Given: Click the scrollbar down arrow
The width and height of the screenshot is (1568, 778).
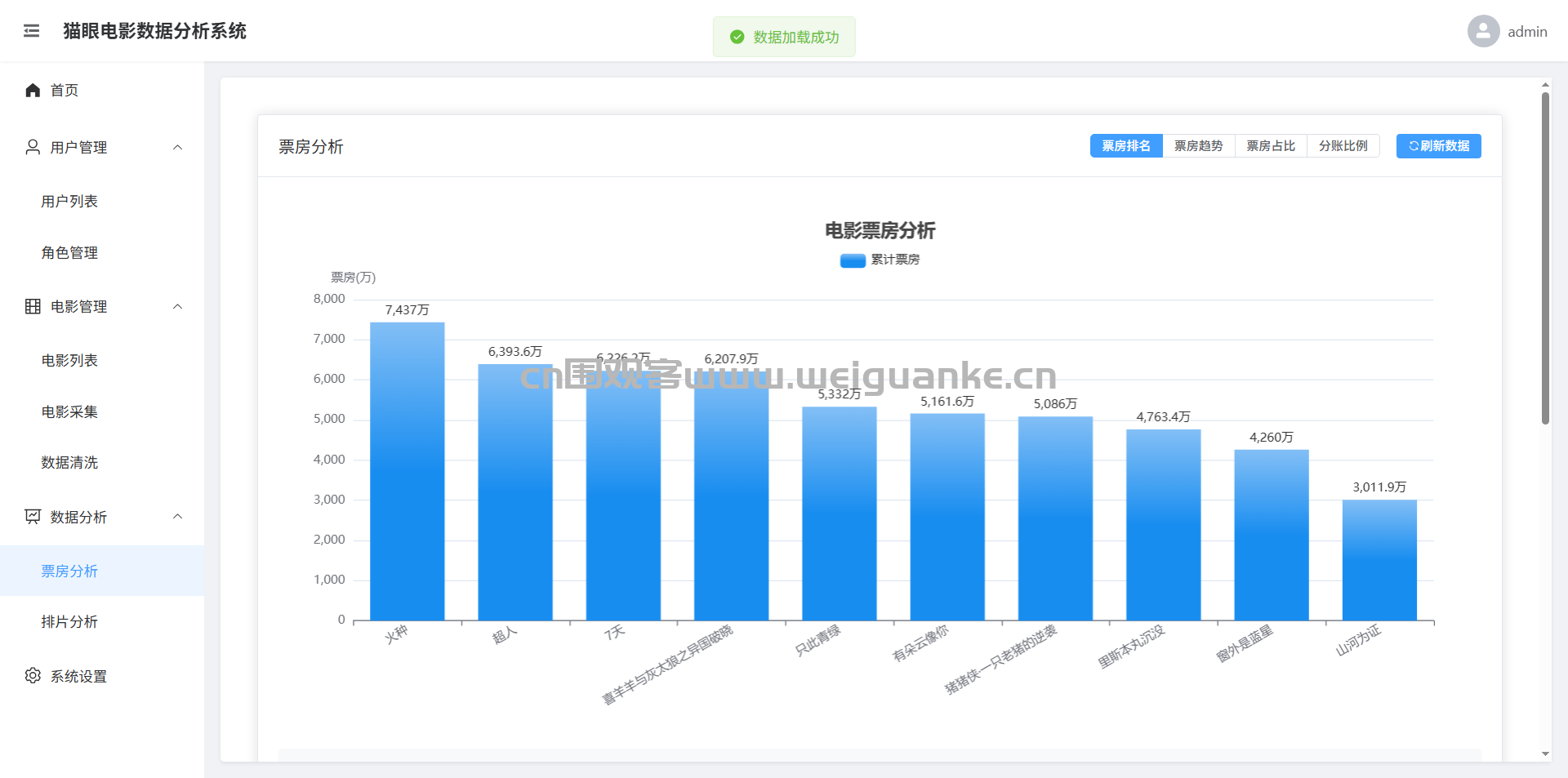Looking at the screenshot, I should pyautogui.click(x=1545, y=754).
